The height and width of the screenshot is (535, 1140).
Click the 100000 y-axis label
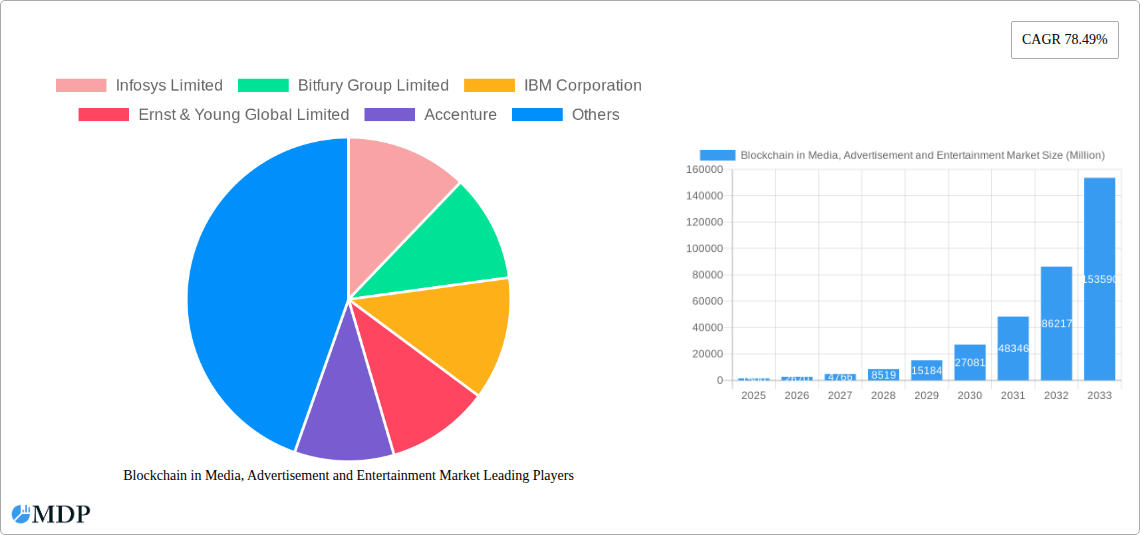coord(705,249)
